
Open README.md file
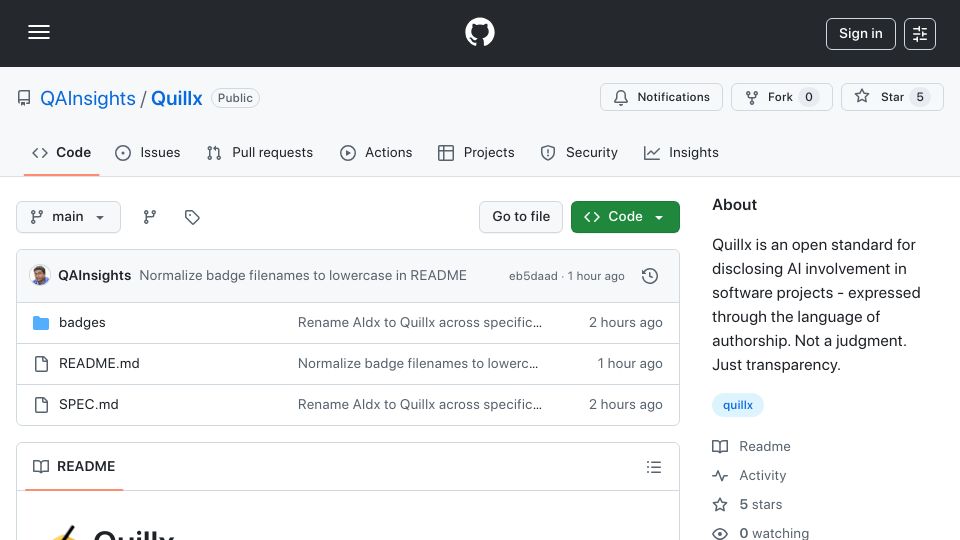[x=99, y=364]
